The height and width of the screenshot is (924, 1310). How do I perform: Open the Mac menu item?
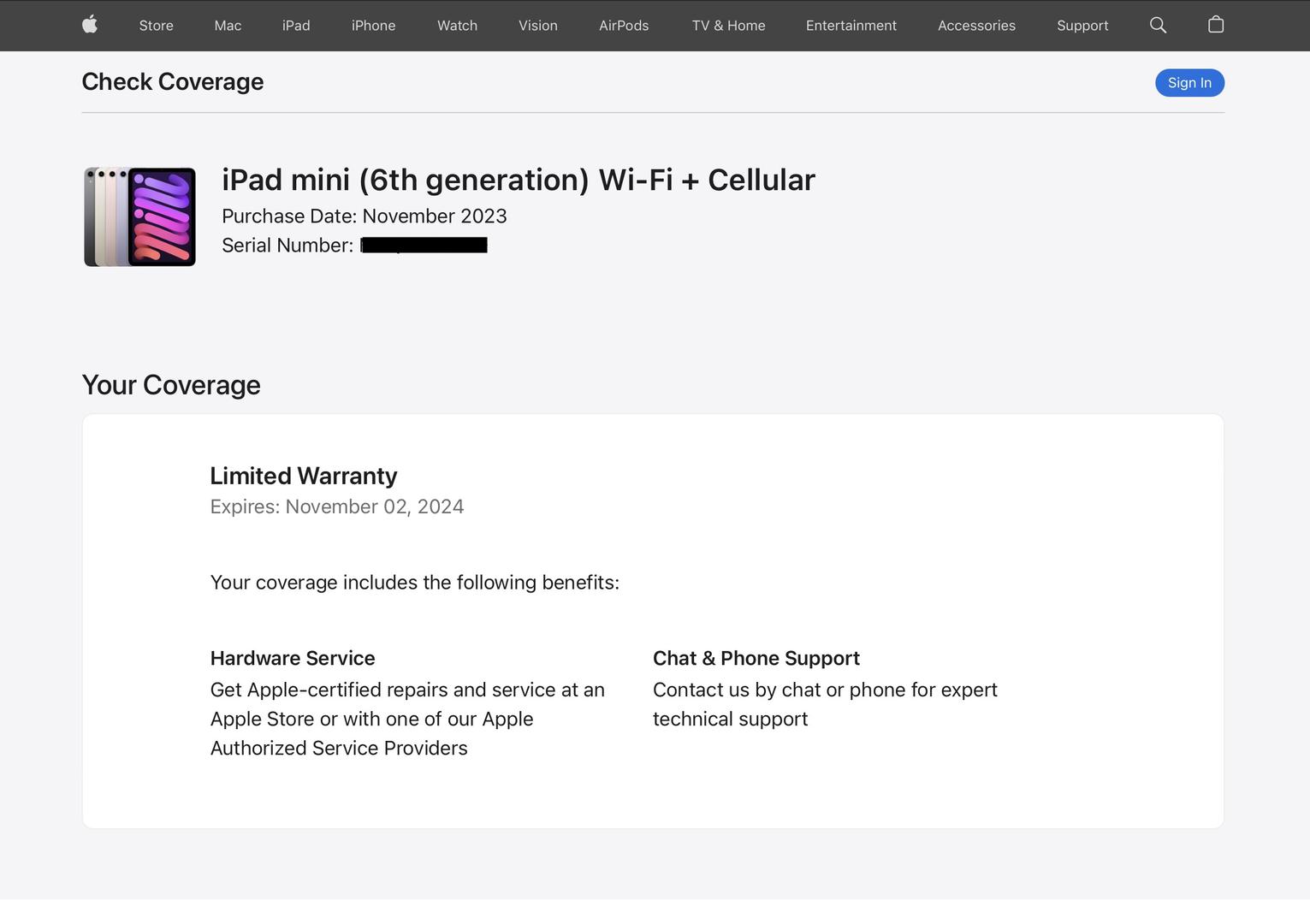pyautogui.click(x=228, y=26)
